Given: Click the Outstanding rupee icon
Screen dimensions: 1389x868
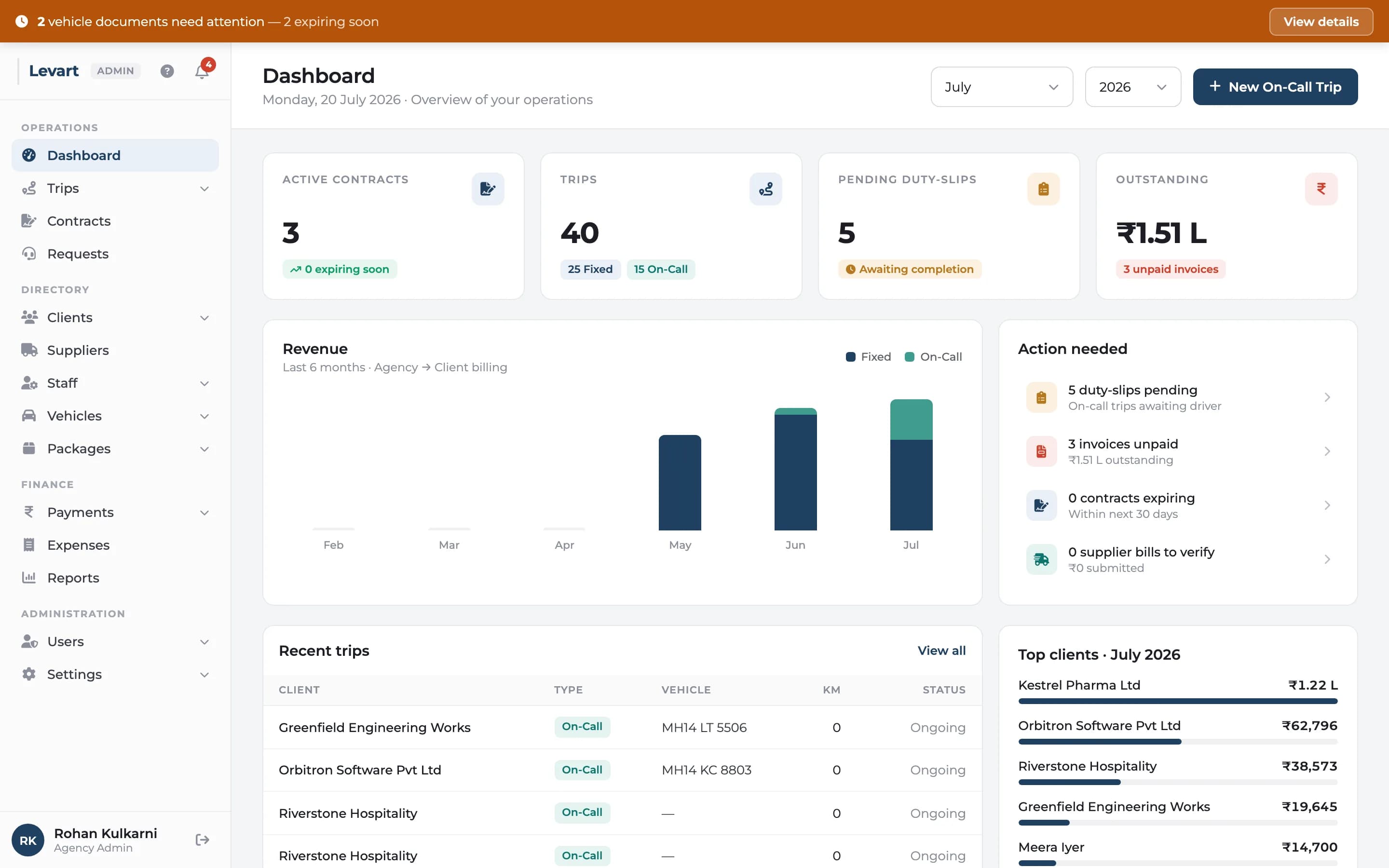Looking at the screenshot, I should coord(1321,189).
